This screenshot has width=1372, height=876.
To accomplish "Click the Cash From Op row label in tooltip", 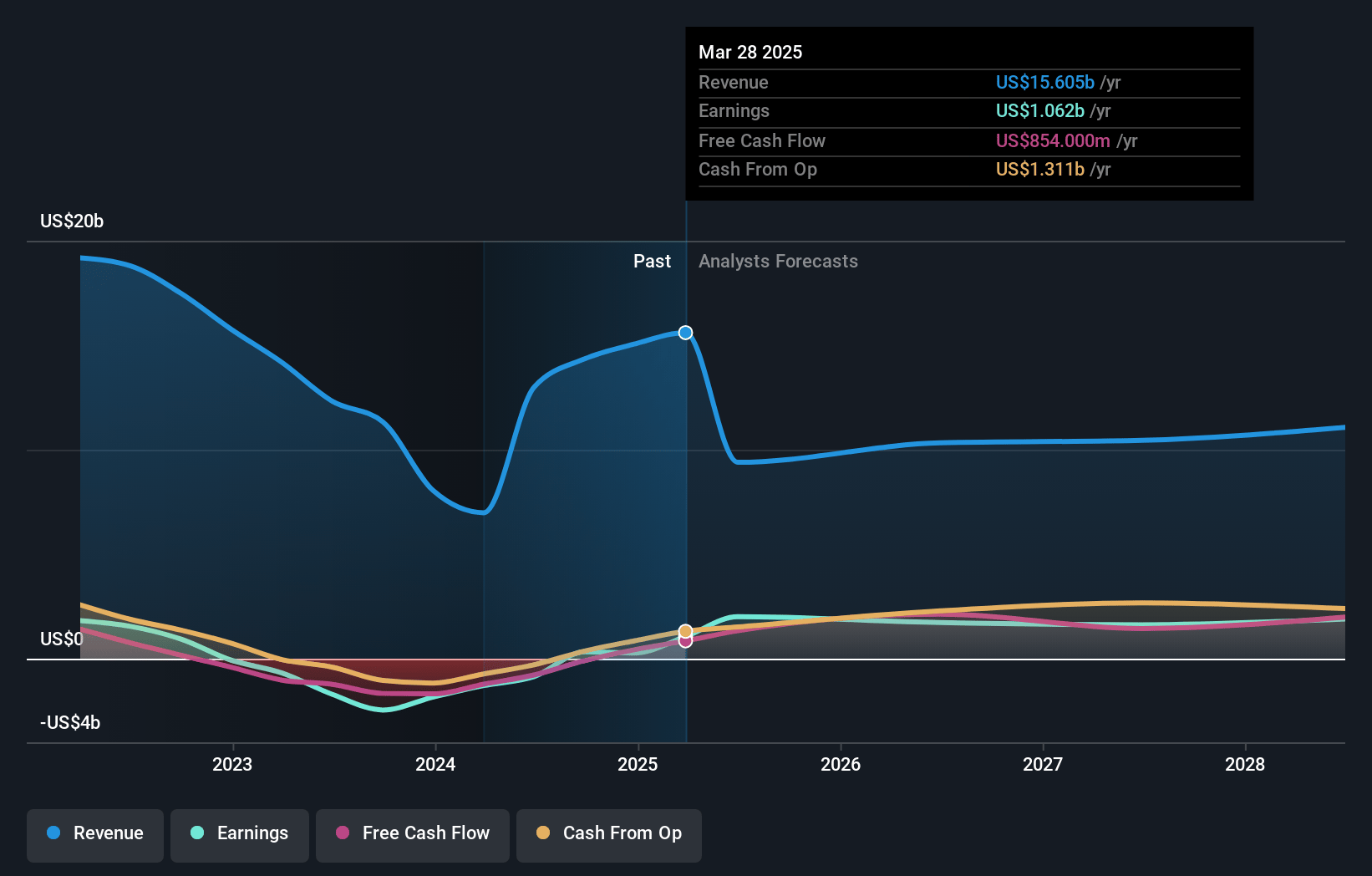I will point(758,169).
